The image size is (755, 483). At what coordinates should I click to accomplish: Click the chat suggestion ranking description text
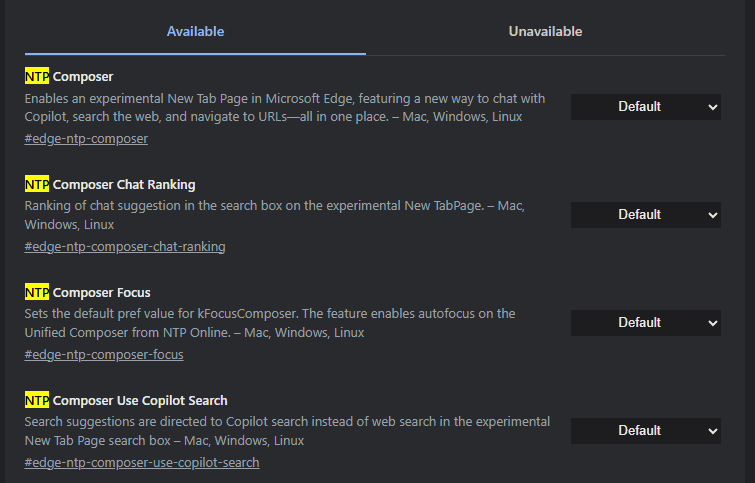tap(274, 215)
